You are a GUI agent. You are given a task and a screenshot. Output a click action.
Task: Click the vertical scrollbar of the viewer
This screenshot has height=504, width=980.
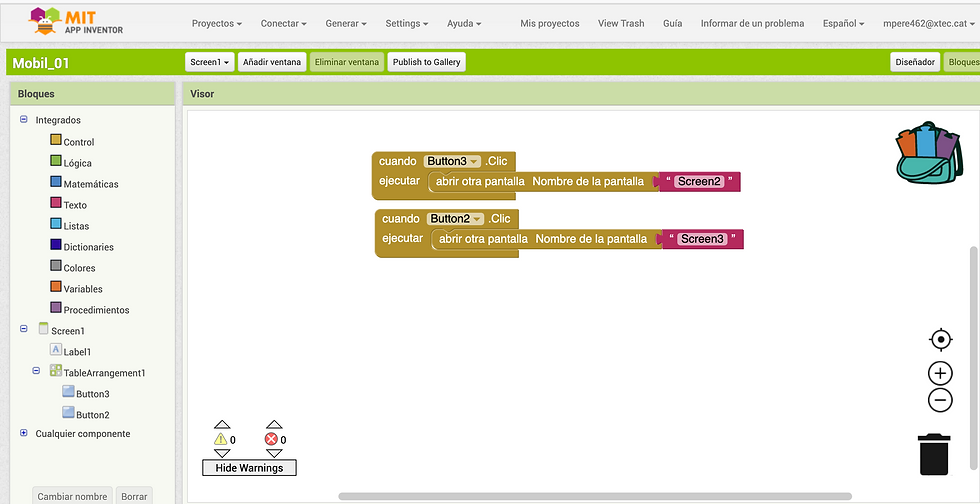tap(973, 358)
